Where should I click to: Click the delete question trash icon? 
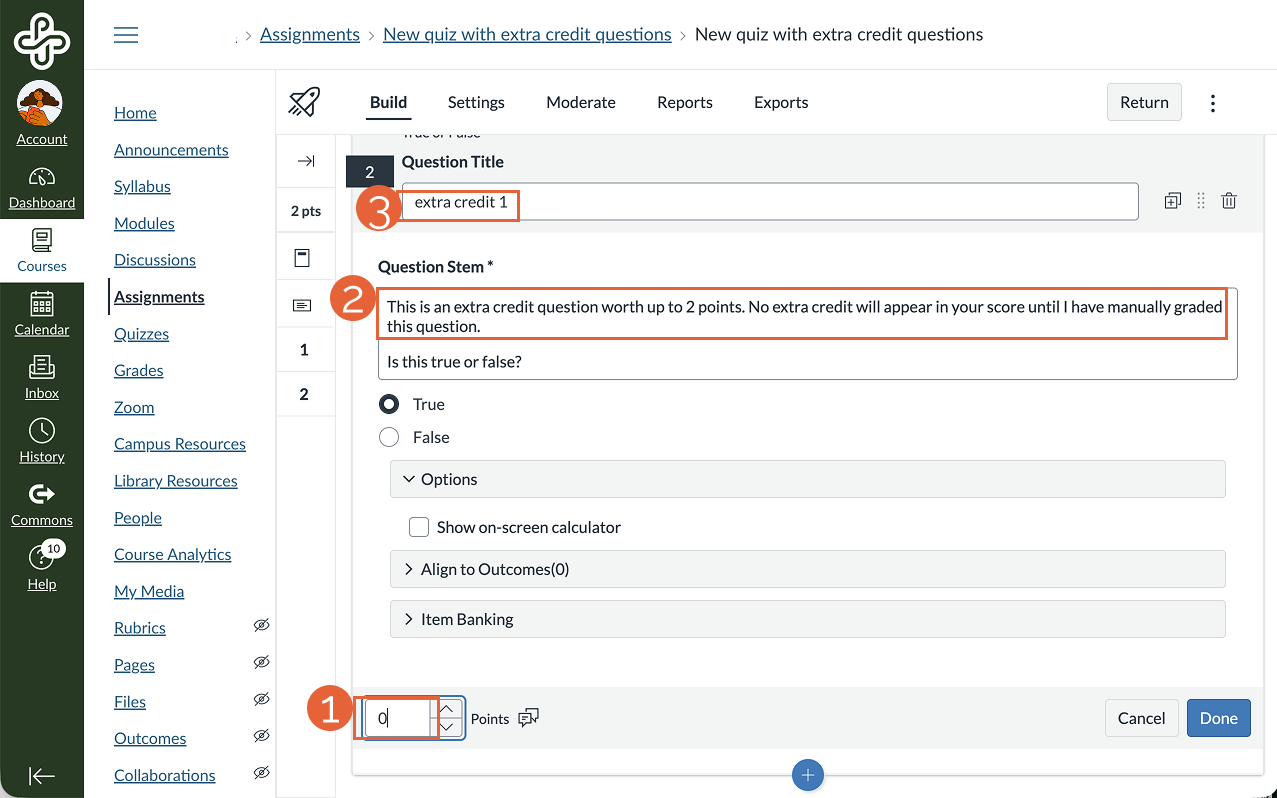(x=1229, y=201)
